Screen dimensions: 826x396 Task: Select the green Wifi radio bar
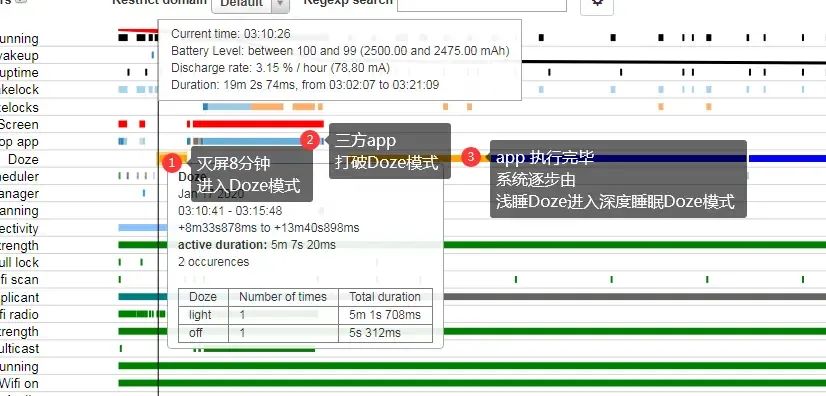coord(141,314)
